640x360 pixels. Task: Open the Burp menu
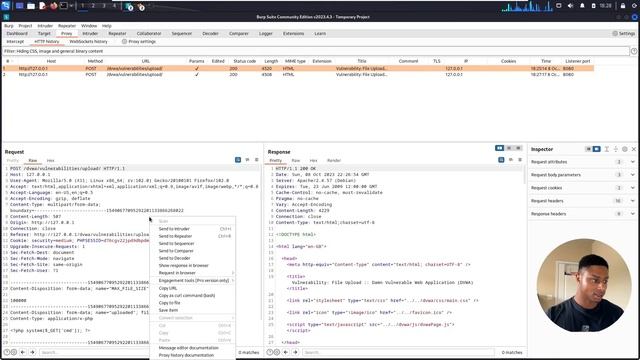(x=9, y=26)
